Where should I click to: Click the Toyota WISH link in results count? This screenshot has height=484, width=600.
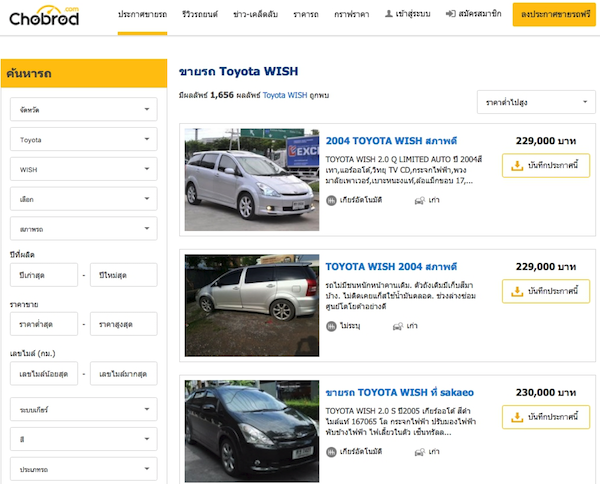coord(285,95)
